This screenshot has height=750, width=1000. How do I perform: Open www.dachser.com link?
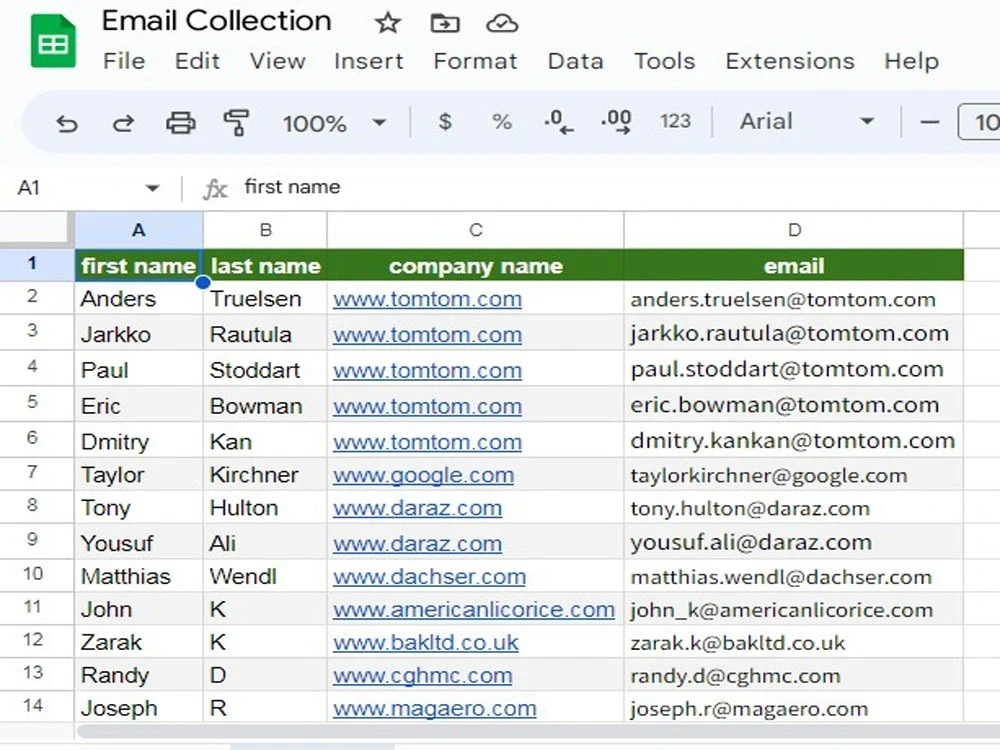(429, 577)
